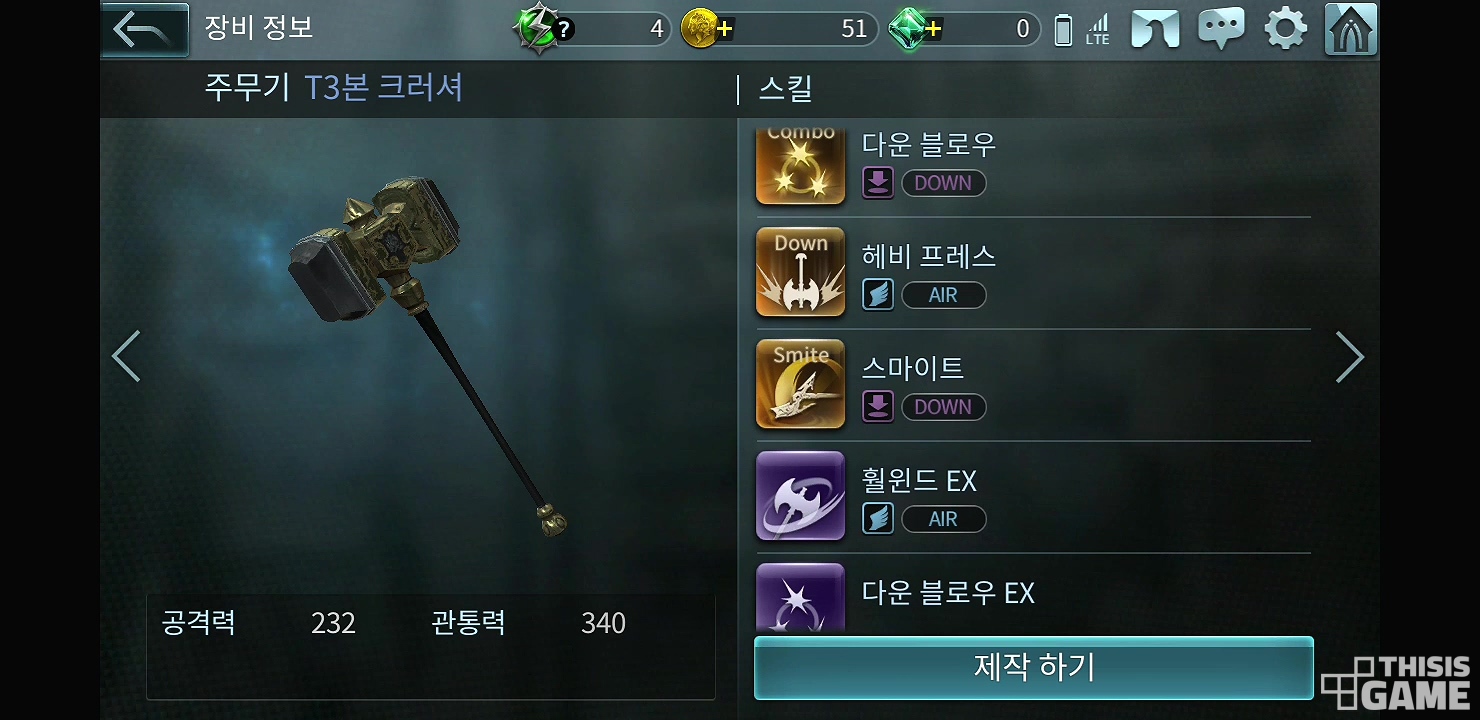1480x720 pixels.
Task: Open the costume pants icon
Action: coord(1155,30)
